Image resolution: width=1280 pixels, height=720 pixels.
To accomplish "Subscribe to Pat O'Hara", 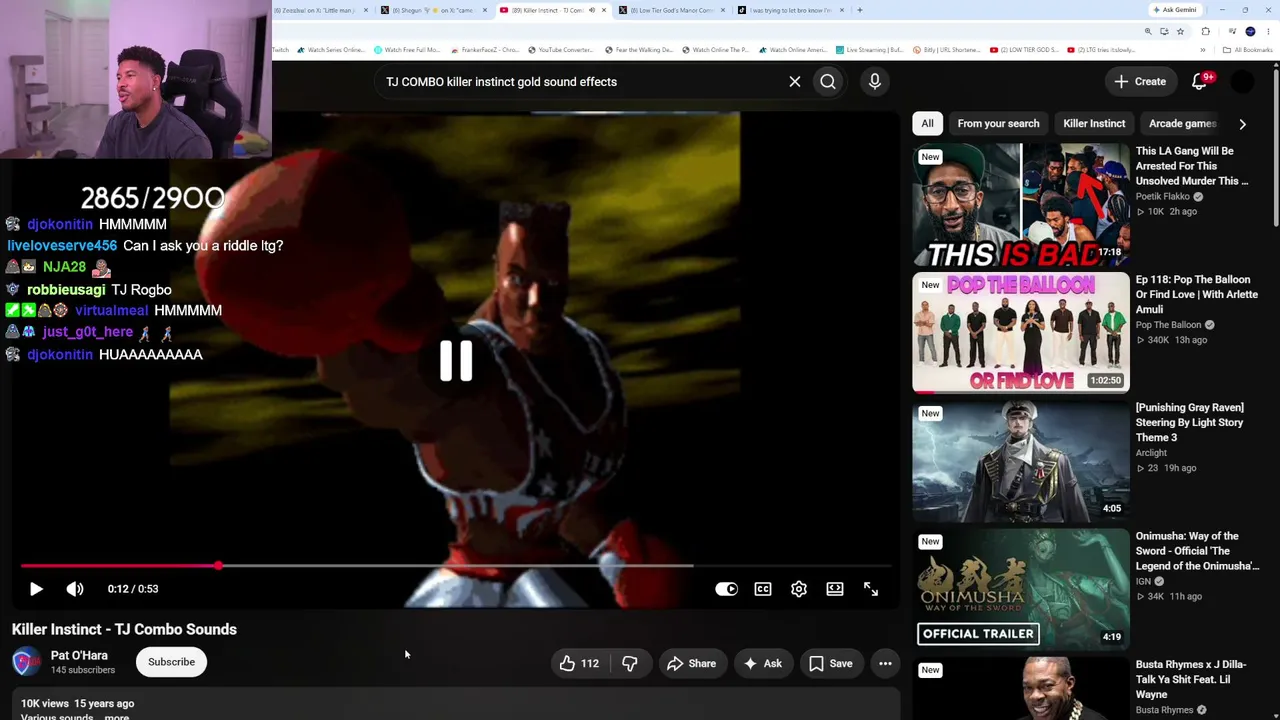I will click(171, 662).
